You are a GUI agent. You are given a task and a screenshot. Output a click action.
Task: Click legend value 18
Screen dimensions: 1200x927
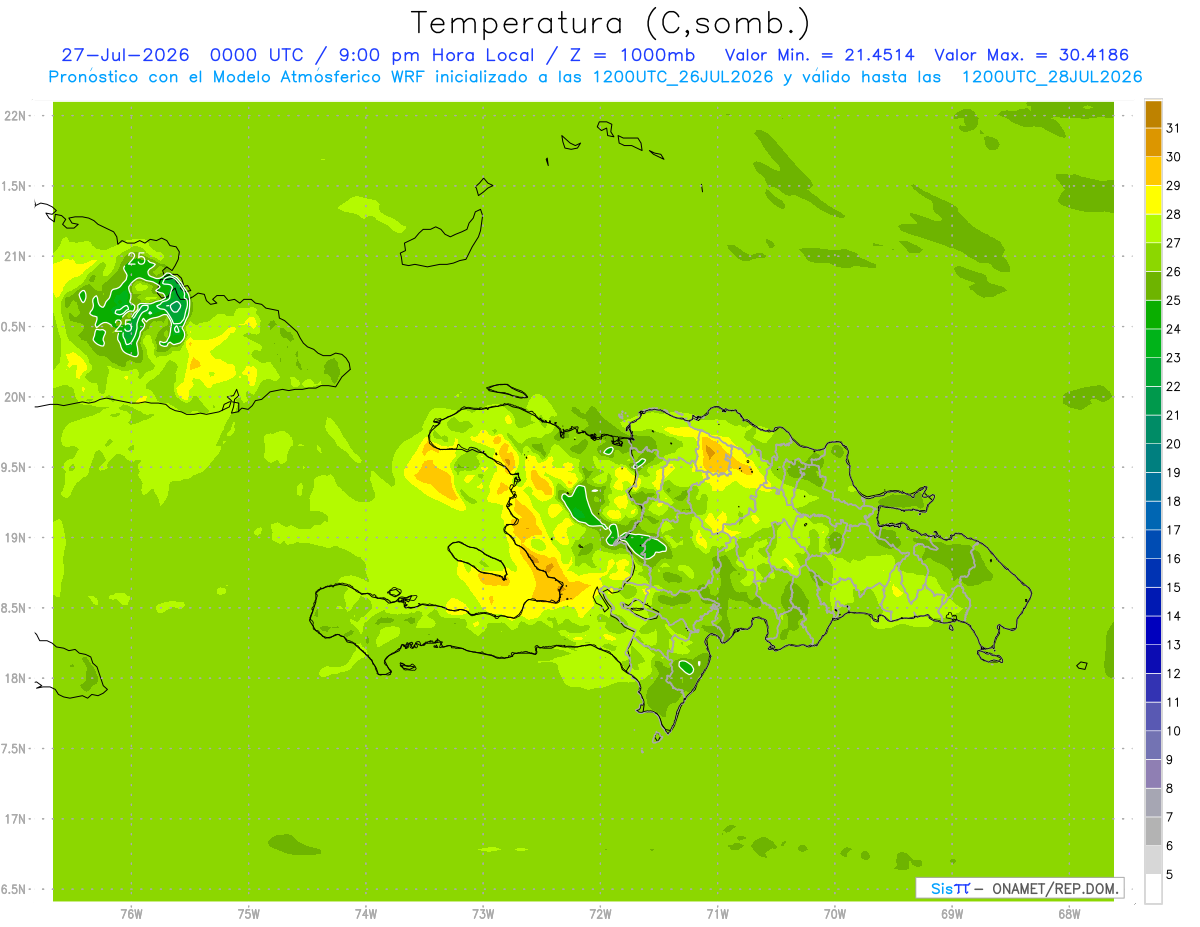pyautogui.click(x=1175, y=501)
